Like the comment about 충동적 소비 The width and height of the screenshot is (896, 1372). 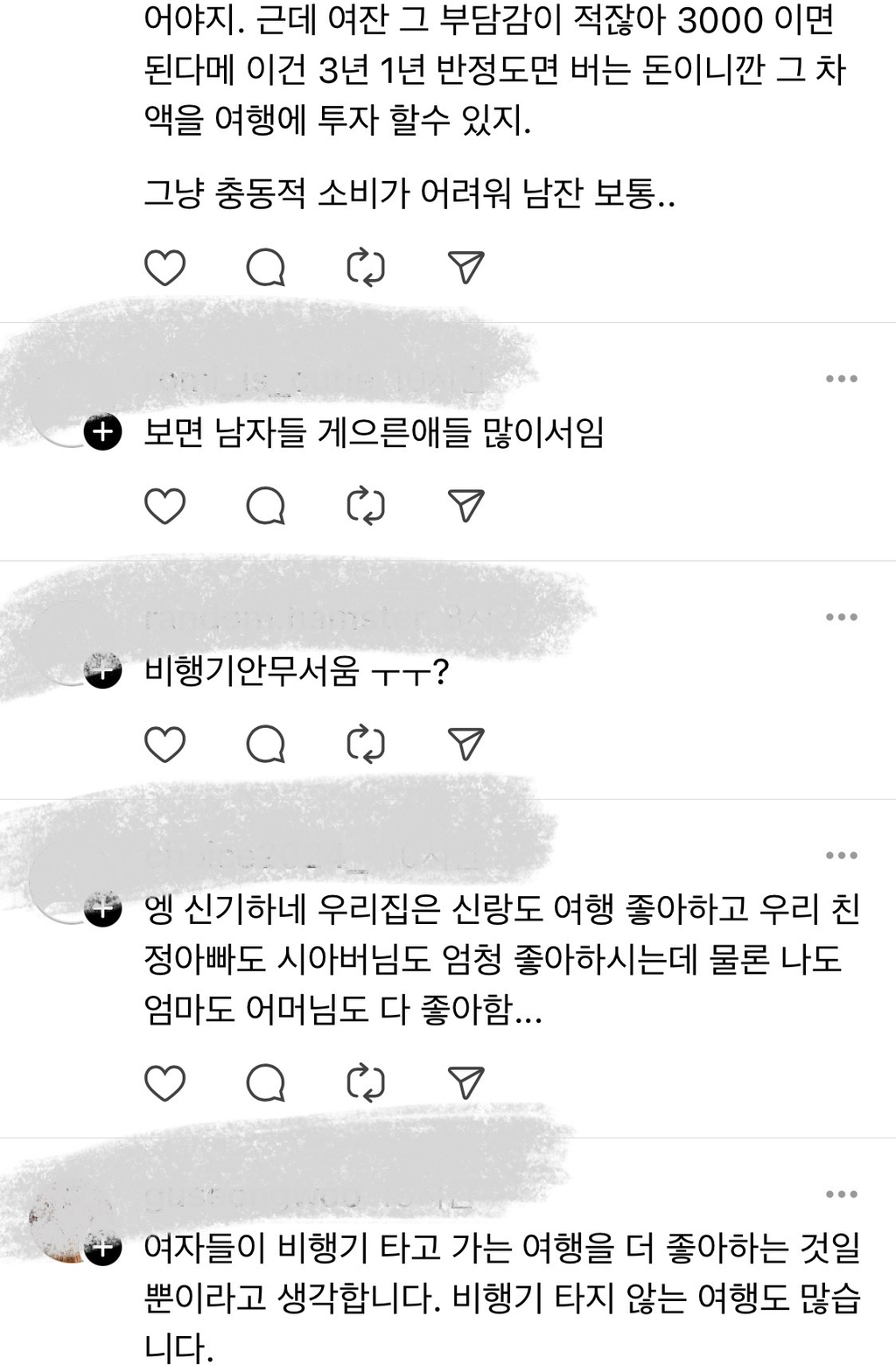click(x=164, y=268)
